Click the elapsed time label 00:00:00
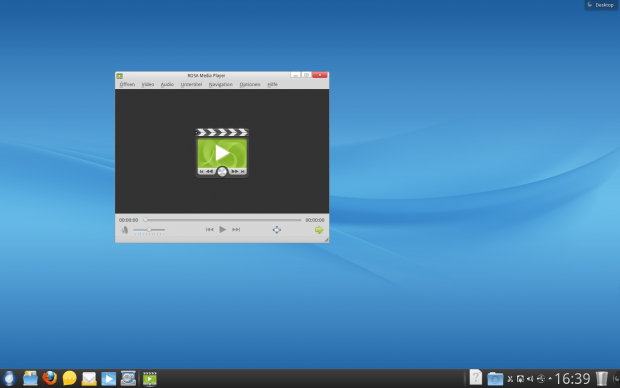The image size is (620, 388). [129, 220]
